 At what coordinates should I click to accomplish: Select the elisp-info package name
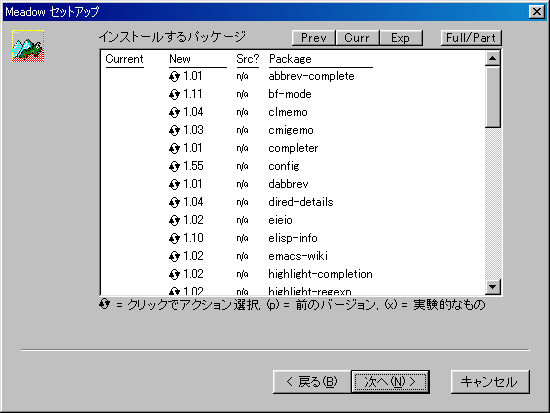pos(293,238)
